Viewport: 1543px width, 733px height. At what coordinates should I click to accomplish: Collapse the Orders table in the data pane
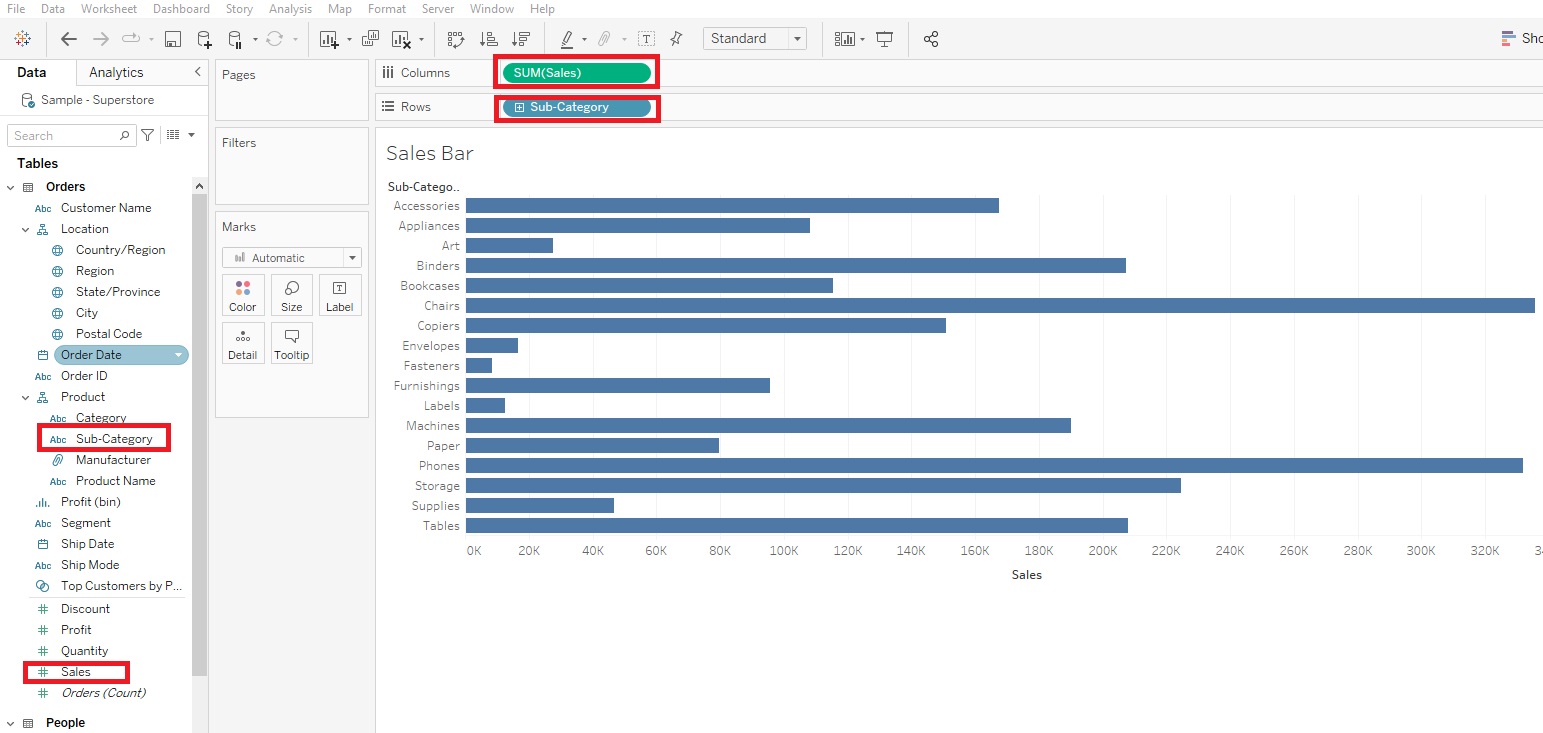coord(10,186)
